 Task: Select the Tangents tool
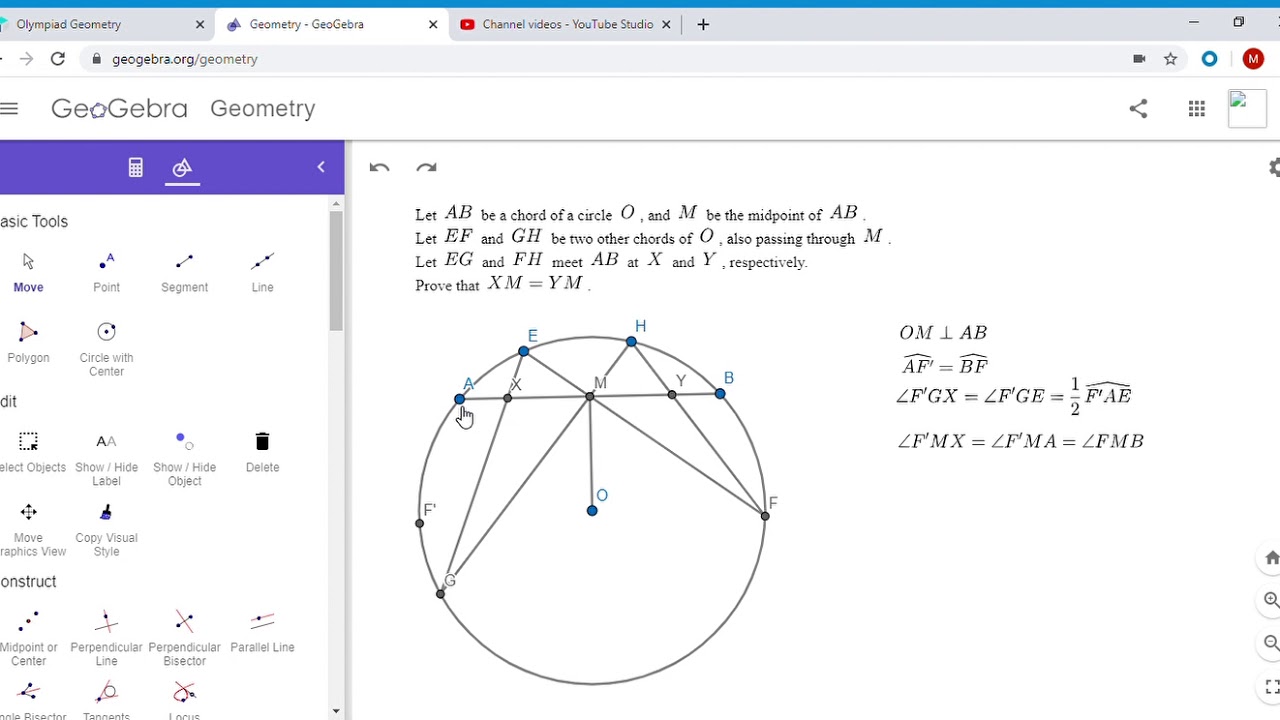106,701
